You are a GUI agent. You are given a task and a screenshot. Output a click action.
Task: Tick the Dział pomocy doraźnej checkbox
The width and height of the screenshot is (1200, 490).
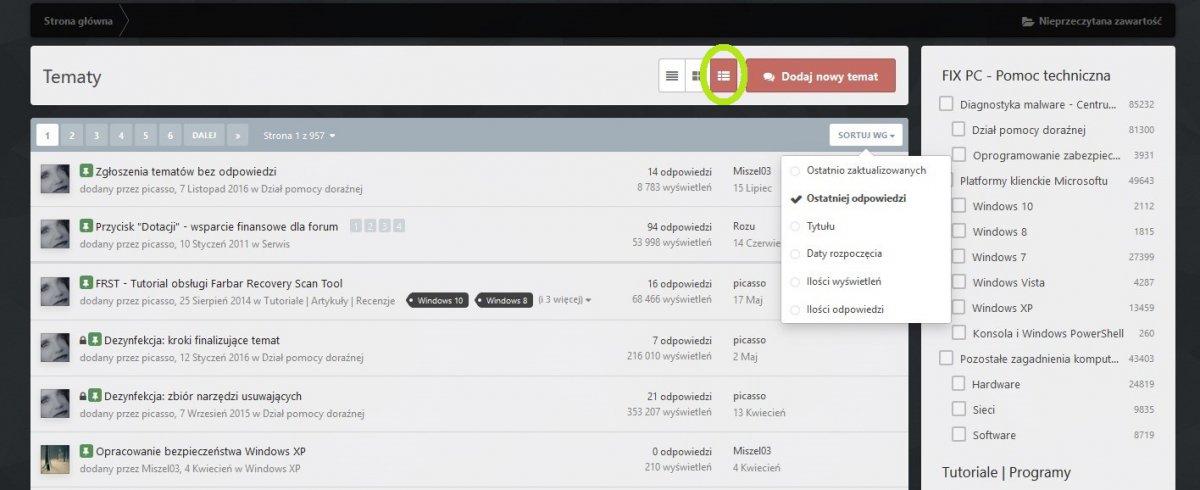click(958, 129)
